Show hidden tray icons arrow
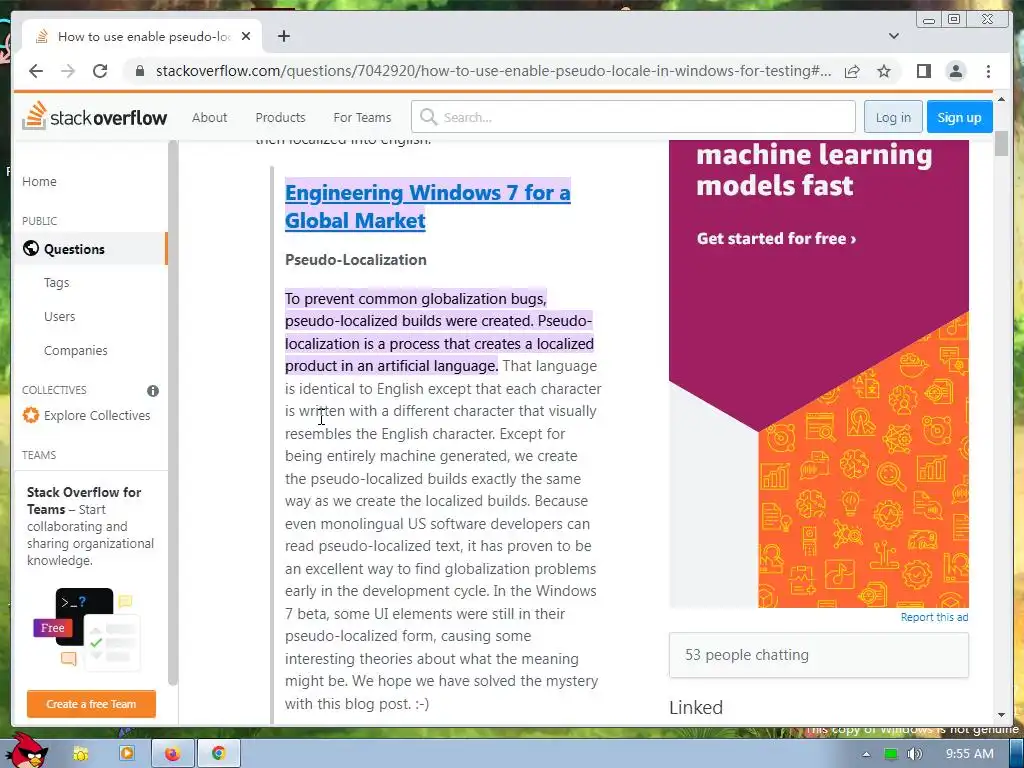 (867, 754)
